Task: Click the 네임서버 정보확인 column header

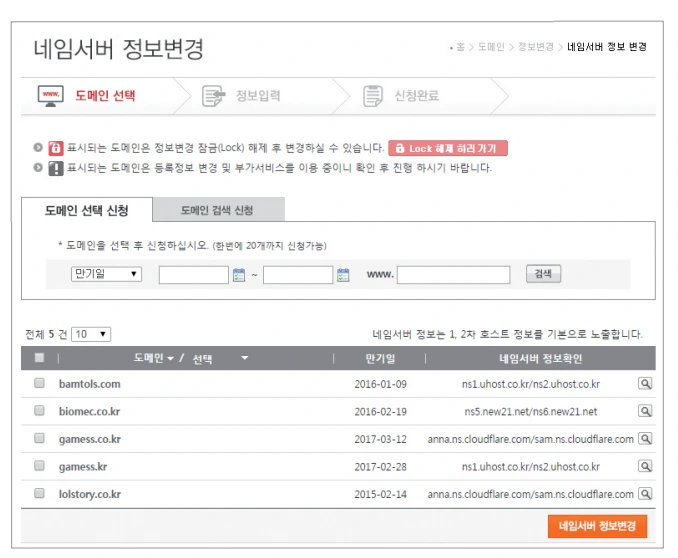Action: point(540,359)
